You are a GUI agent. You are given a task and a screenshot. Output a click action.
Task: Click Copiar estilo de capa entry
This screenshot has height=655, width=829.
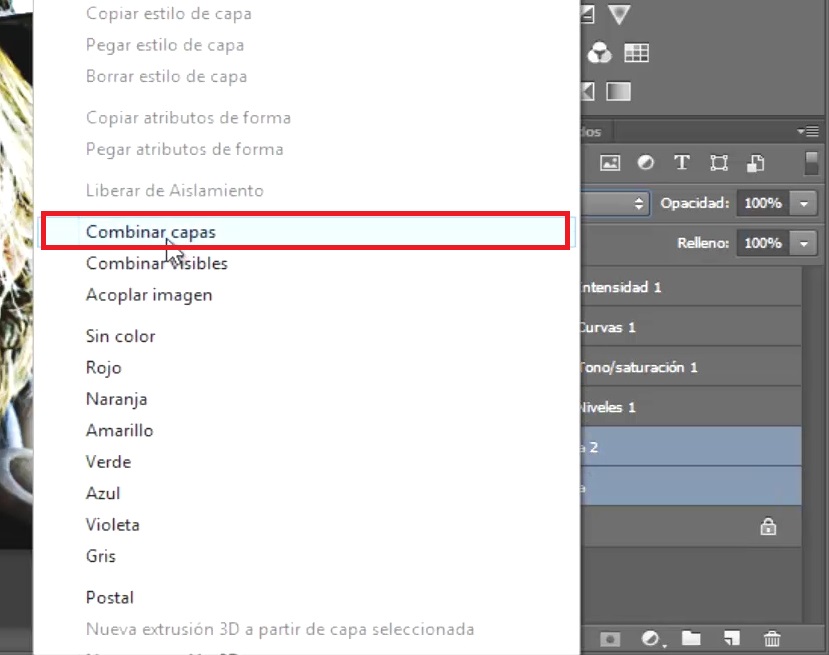[x=169, y=14]
